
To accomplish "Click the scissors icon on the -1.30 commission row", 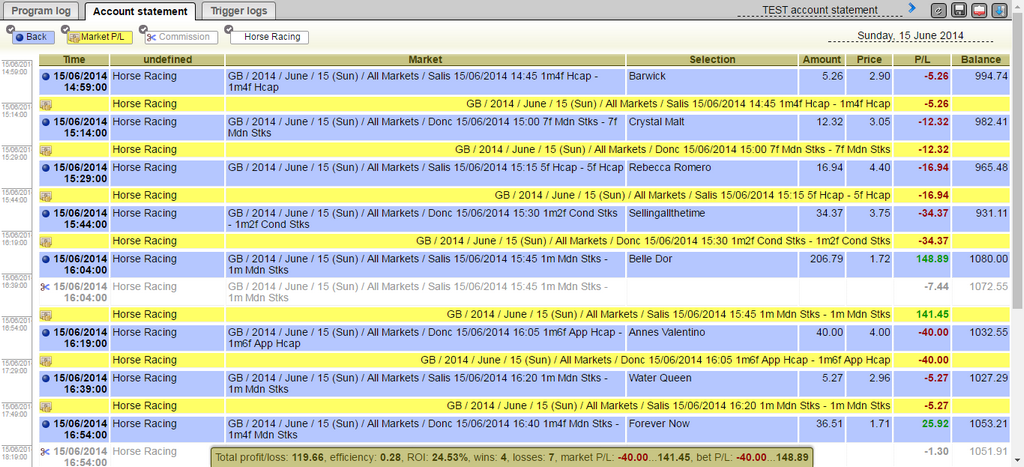I will tap(45, 451).
